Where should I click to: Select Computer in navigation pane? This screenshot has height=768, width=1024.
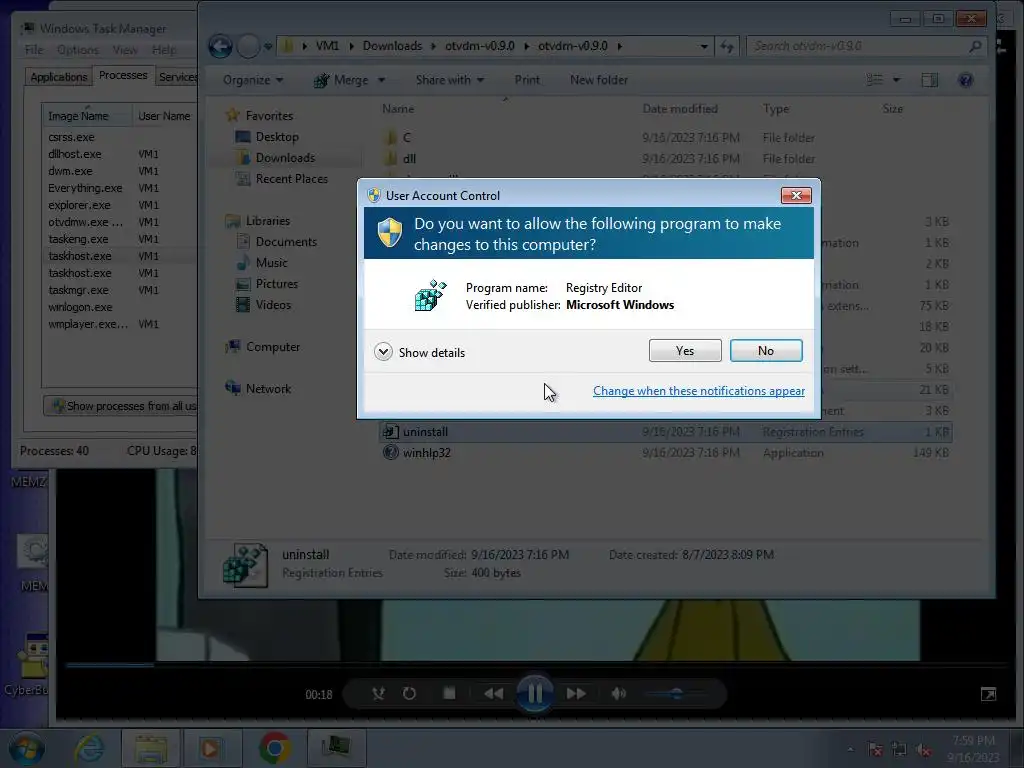(x=273, y=347)
